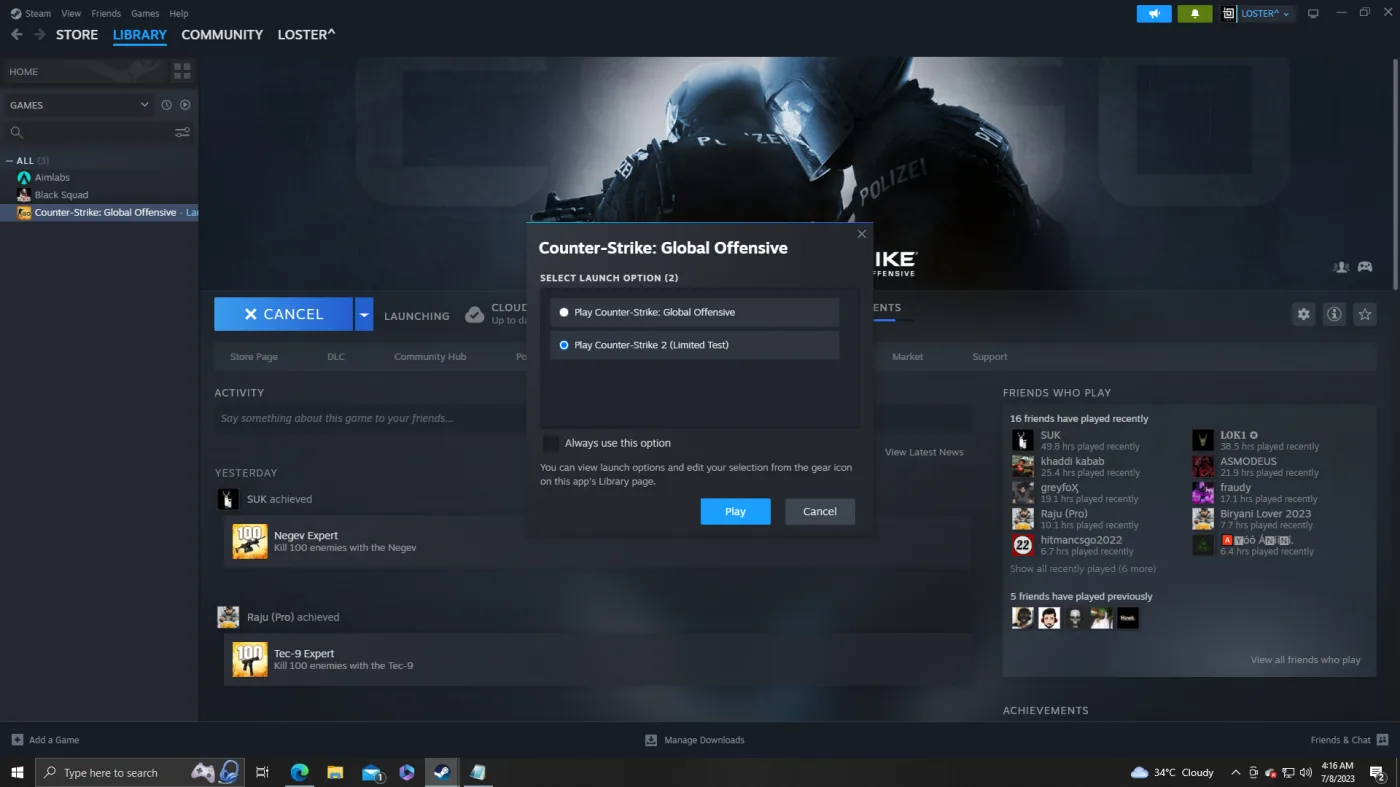This screenshot has height=787, width=1400.
Task: Open the green notifications bell
Action: point(1194,14)
